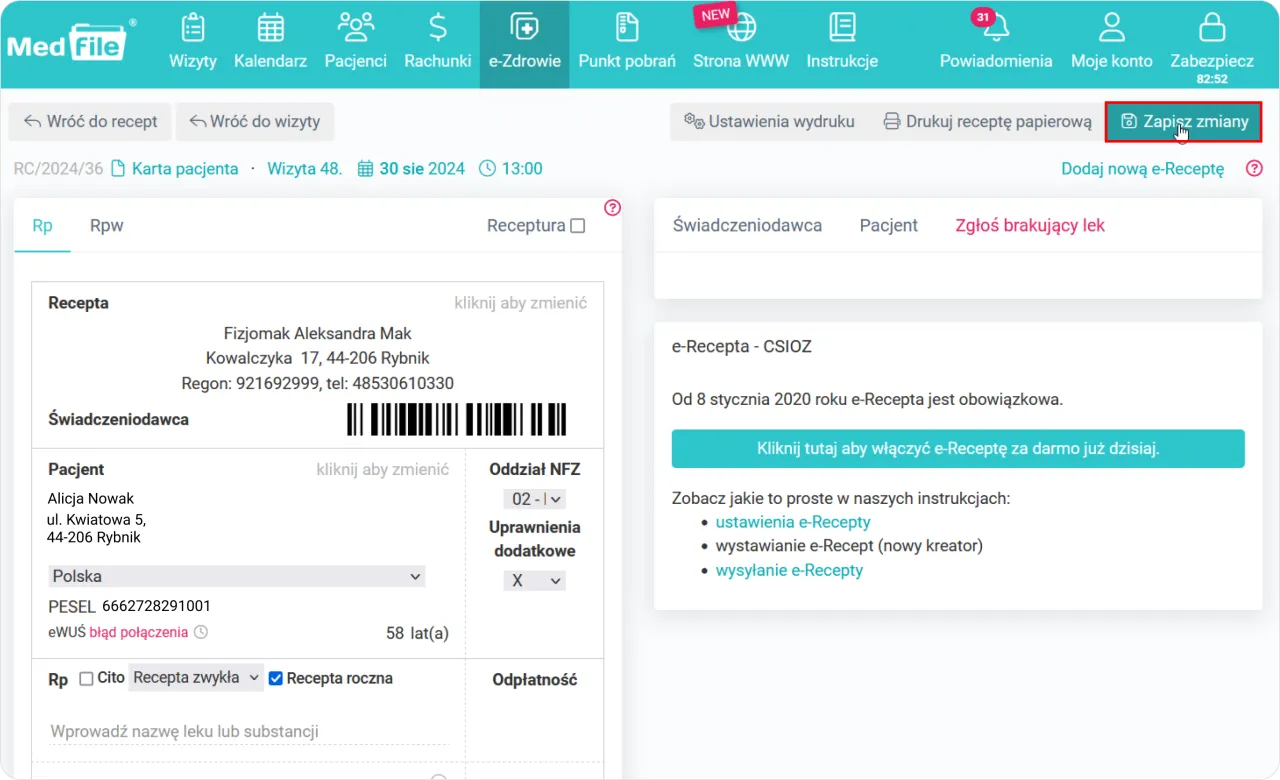Switch to the Rpw tab
Screen dimensions: 1280x780
coord(106,225)
